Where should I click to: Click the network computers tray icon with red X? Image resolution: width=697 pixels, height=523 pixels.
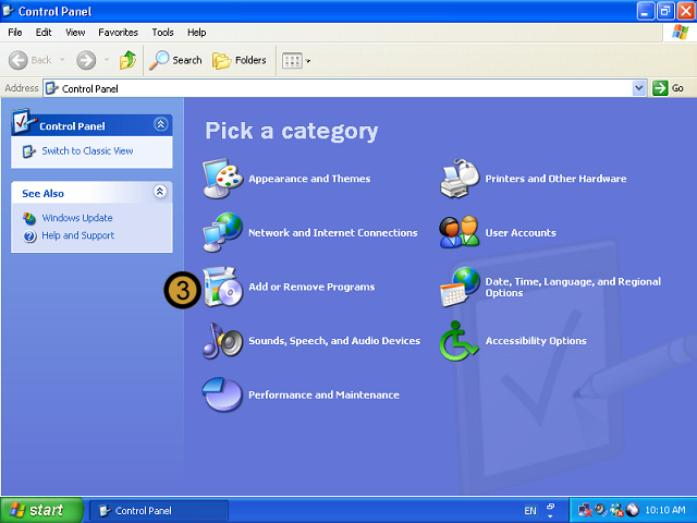[584, 510]
